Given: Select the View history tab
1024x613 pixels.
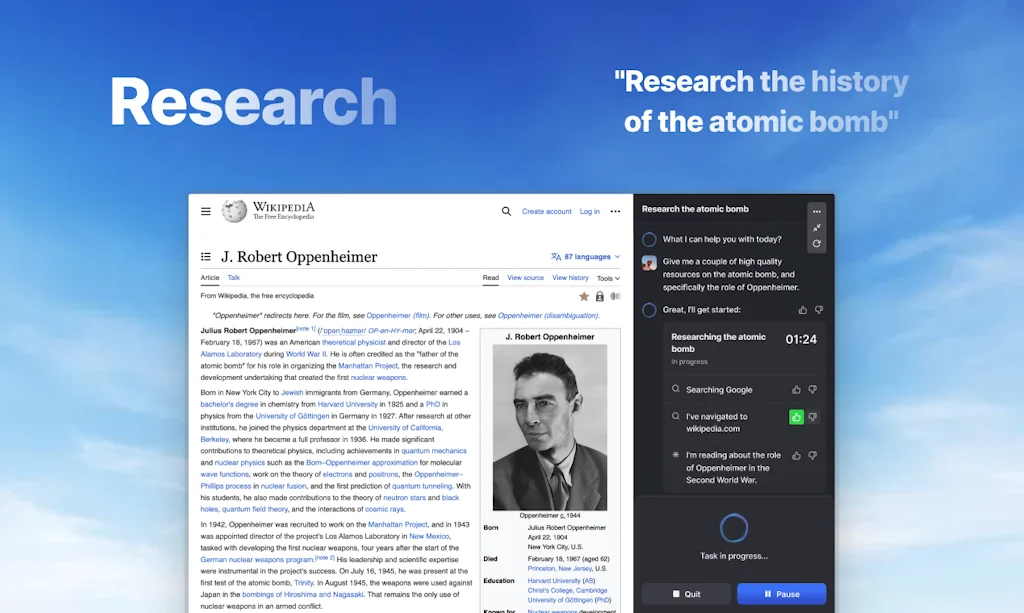Looking at the screenshot, I should pyautogui.click(x=570, y=278).
